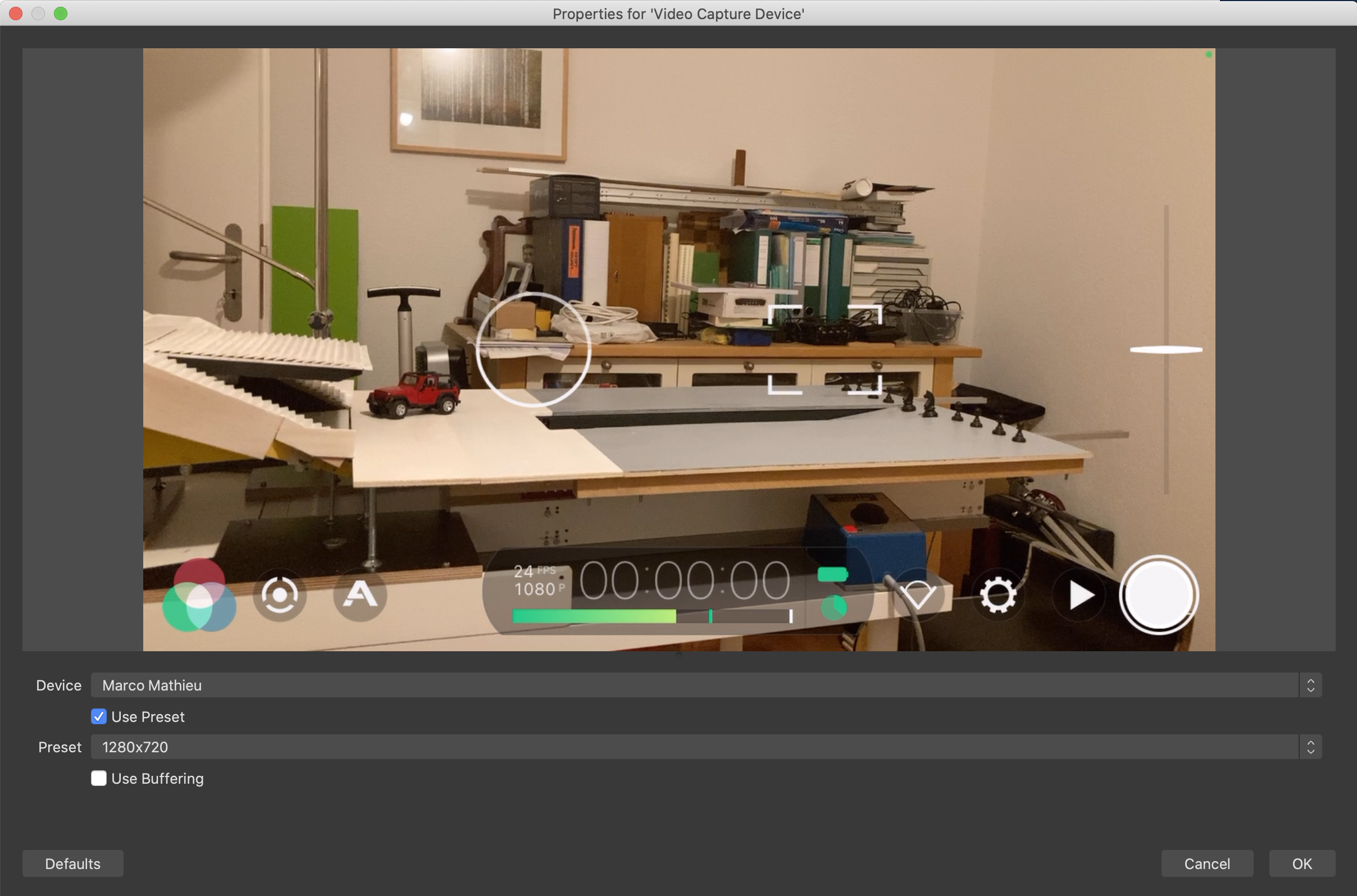Click the 'A' auto mode icon
Screen dimensions: 1357x896
tap(359, 595)
